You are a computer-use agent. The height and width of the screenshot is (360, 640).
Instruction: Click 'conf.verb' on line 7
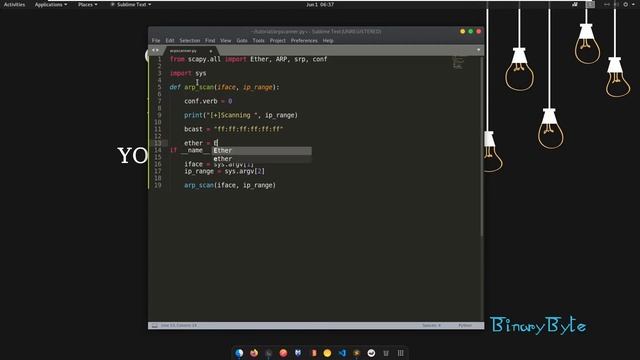201,101
